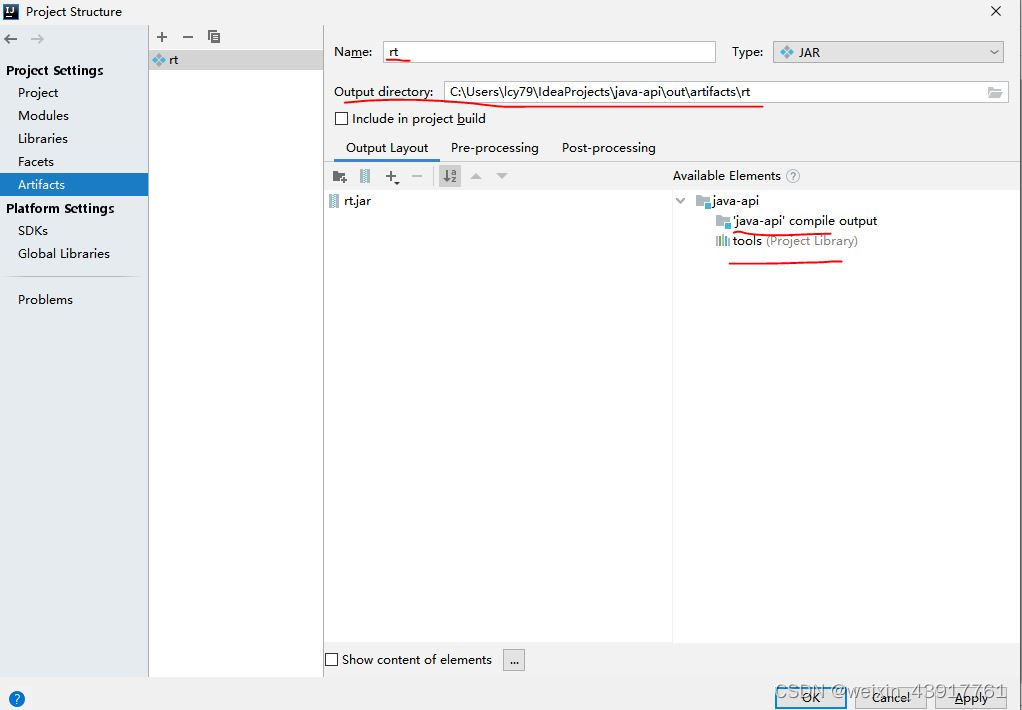The image size is (1022, 710).
Task: Create archive in output layout toolbar
Action: pyautogui.click(x=365, y=176)
